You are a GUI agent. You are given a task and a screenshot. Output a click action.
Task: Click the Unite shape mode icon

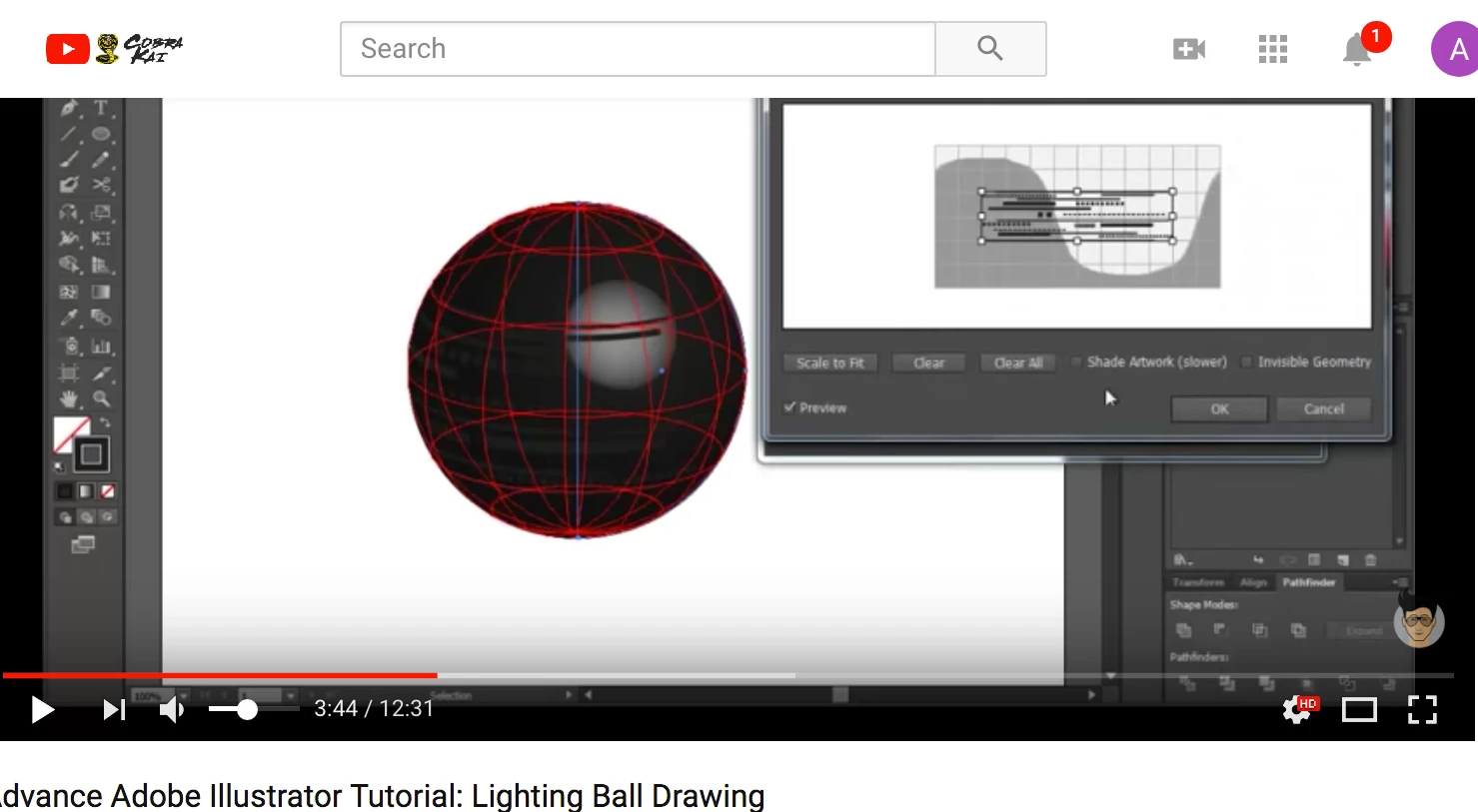[1184, 630]
